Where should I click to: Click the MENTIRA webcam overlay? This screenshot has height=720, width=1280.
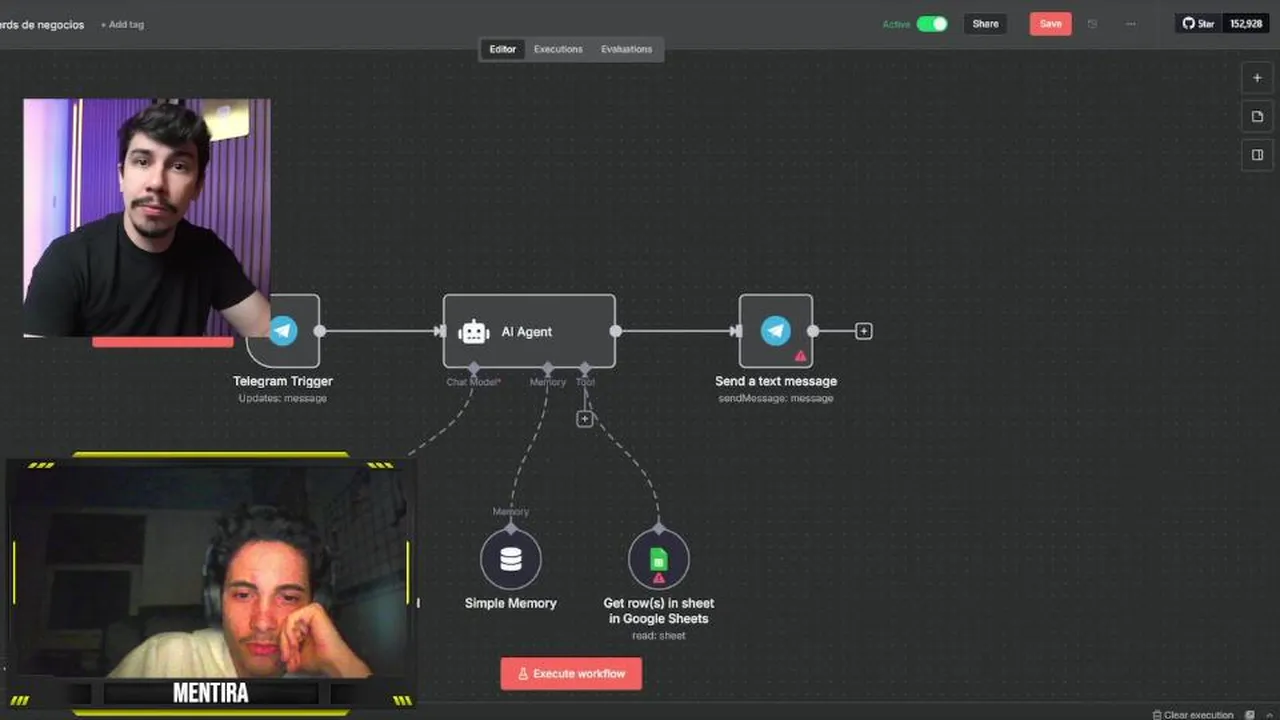pyautogui.click(x=211, y=584)
